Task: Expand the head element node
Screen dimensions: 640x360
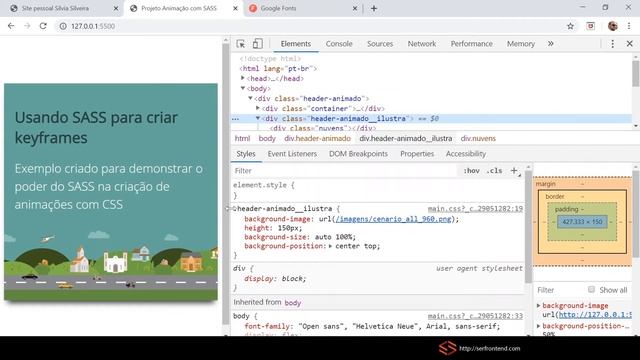Action: tap(242, 78)
